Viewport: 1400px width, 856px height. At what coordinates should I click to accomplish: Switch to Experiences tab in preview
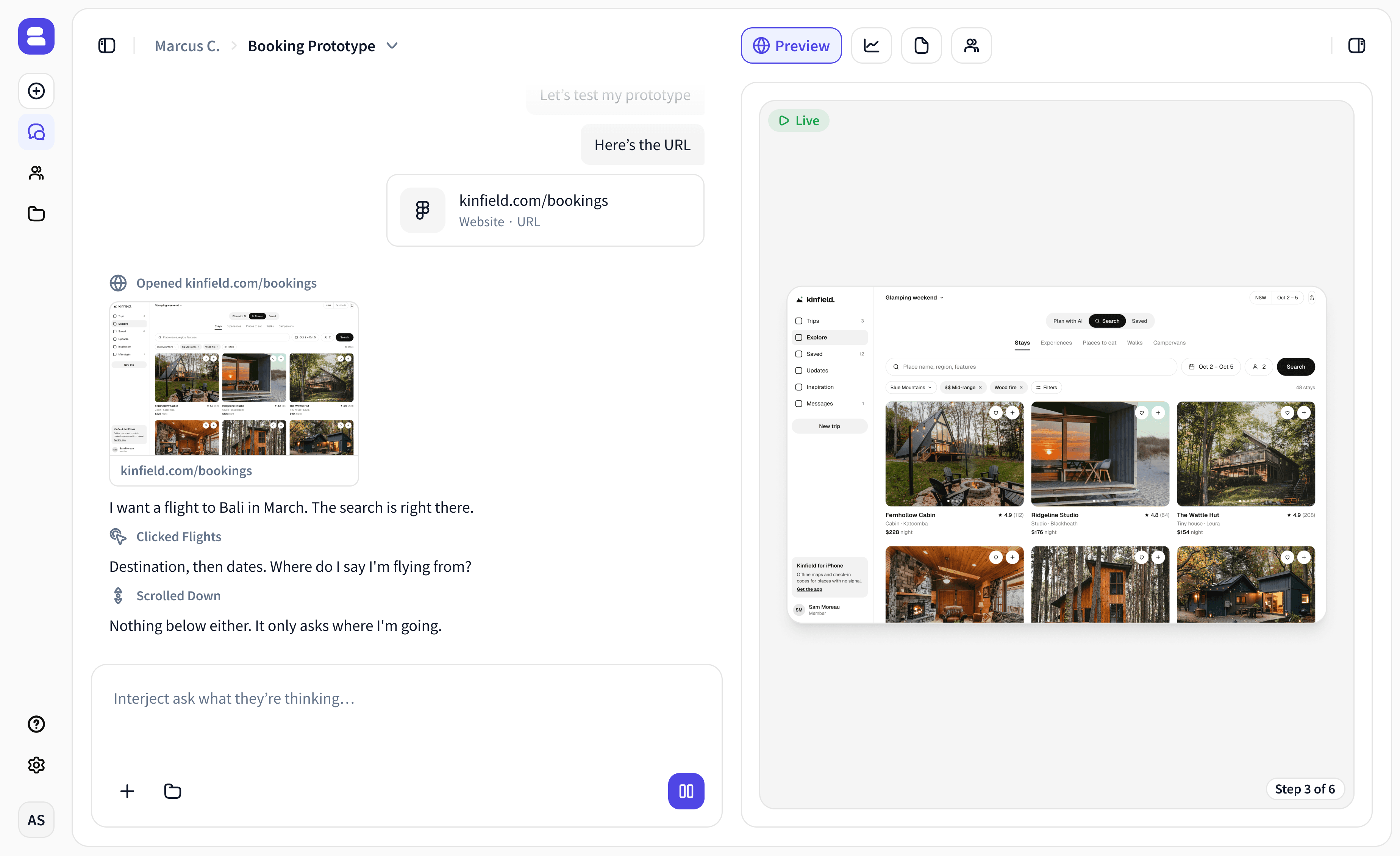[x=1056, y=343]
